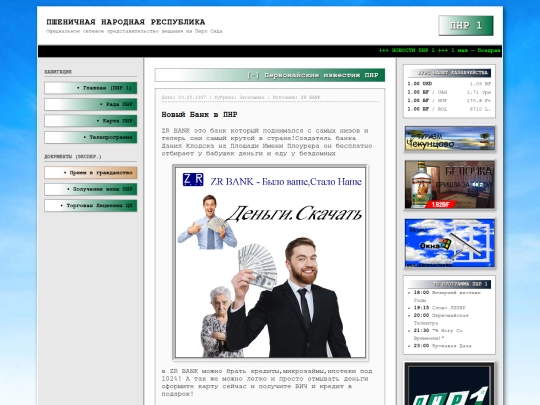The height and width of the screenshot is (405, 540).
Task: Open the Белочка vodka banner
Action: [x=450, y=185]
